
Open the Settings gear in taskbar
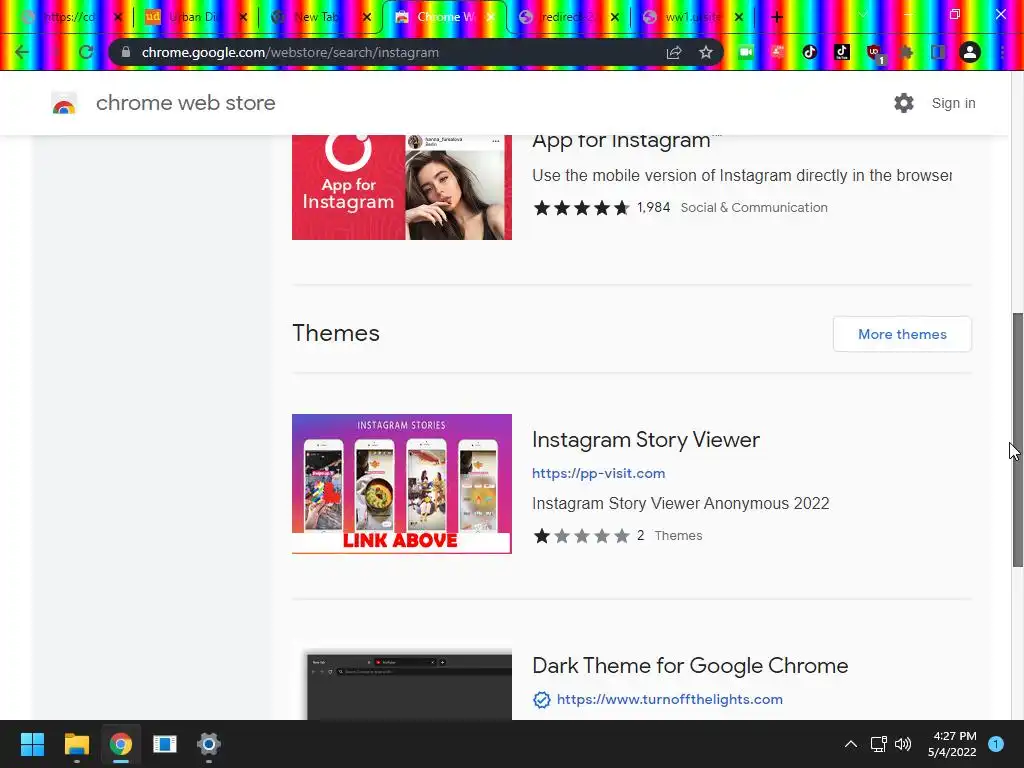(x=208, y=744)
